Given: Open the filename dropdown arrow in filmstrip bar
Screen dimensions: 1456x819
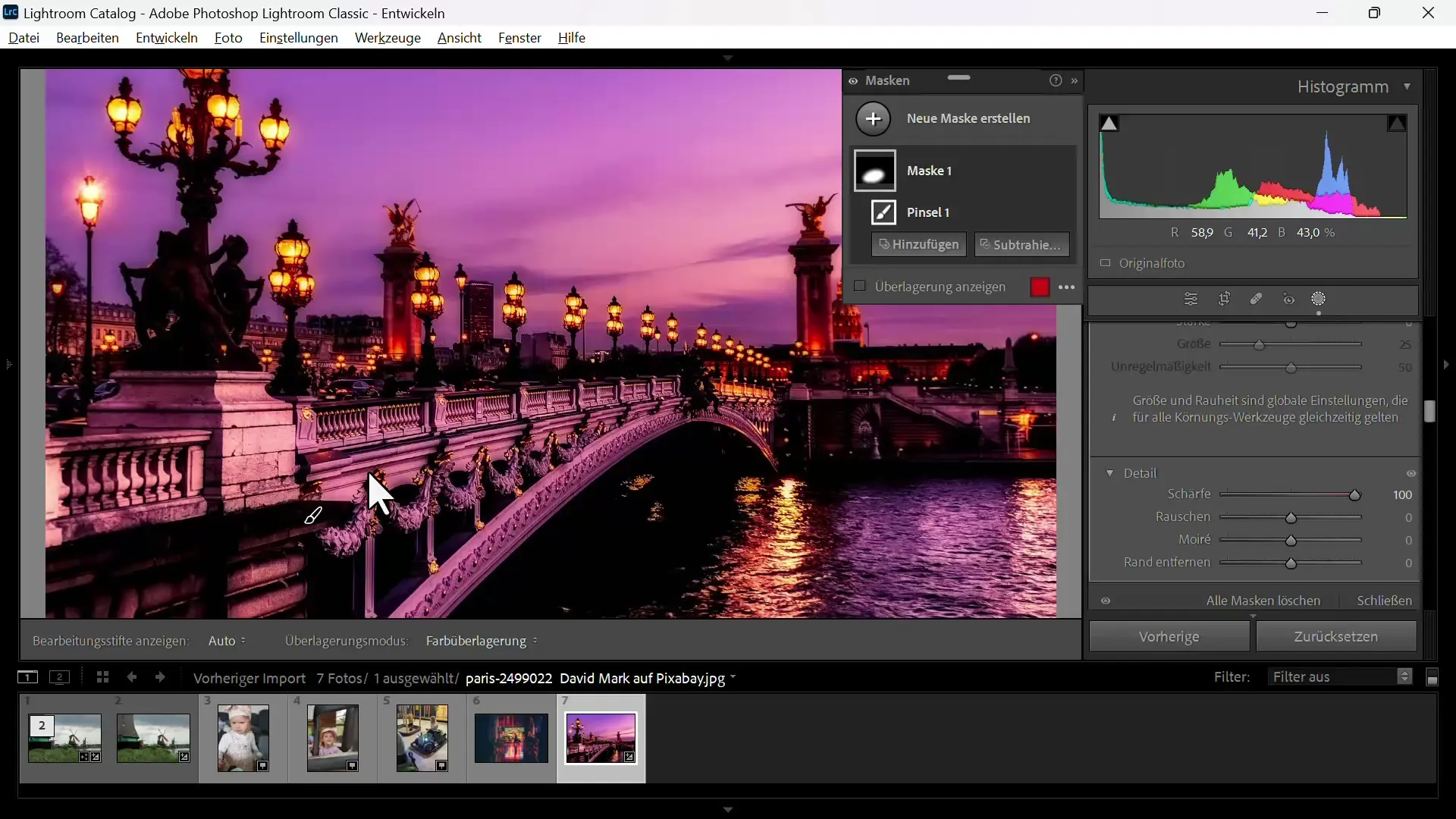Looking at the screenshot, I should click(733, 678).
